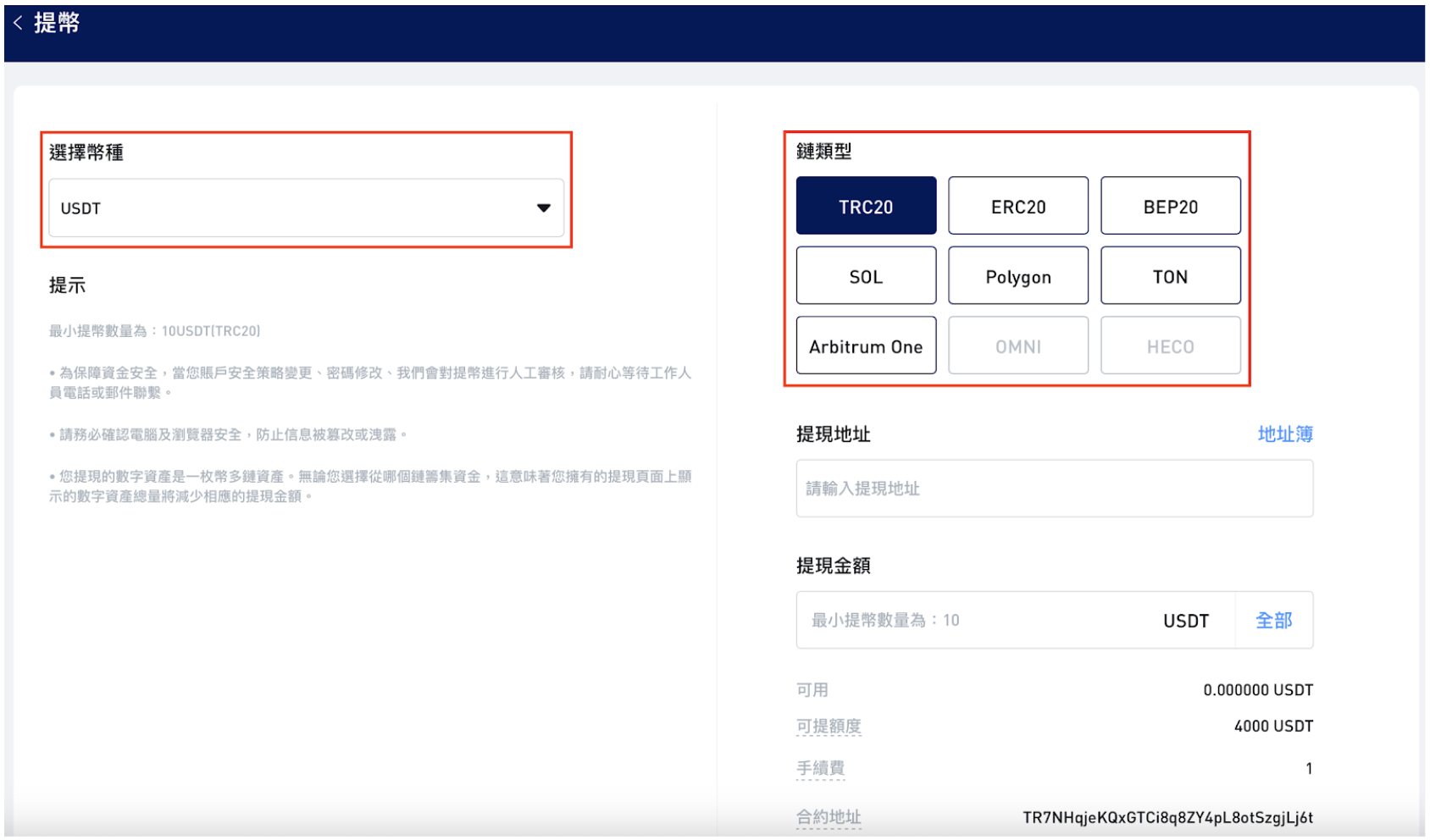Select the ERC20 chain type

click(1017, 207)
